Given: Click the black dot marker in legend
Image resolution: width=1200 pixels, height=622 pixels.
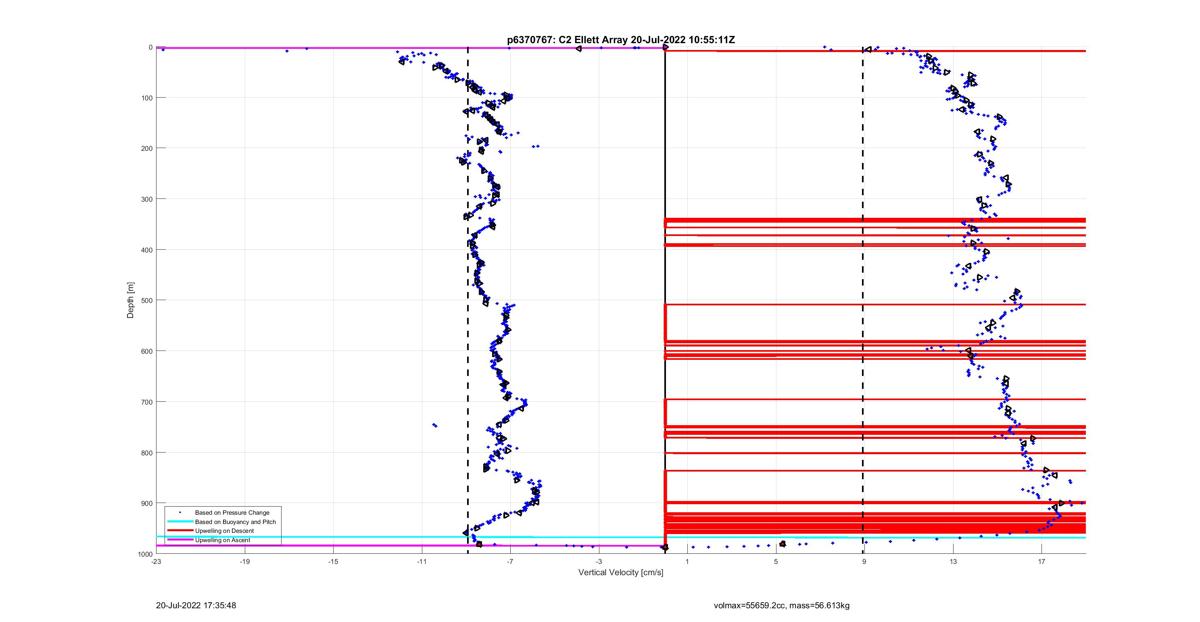Looking at the screenshot, I should coord(179,512).
